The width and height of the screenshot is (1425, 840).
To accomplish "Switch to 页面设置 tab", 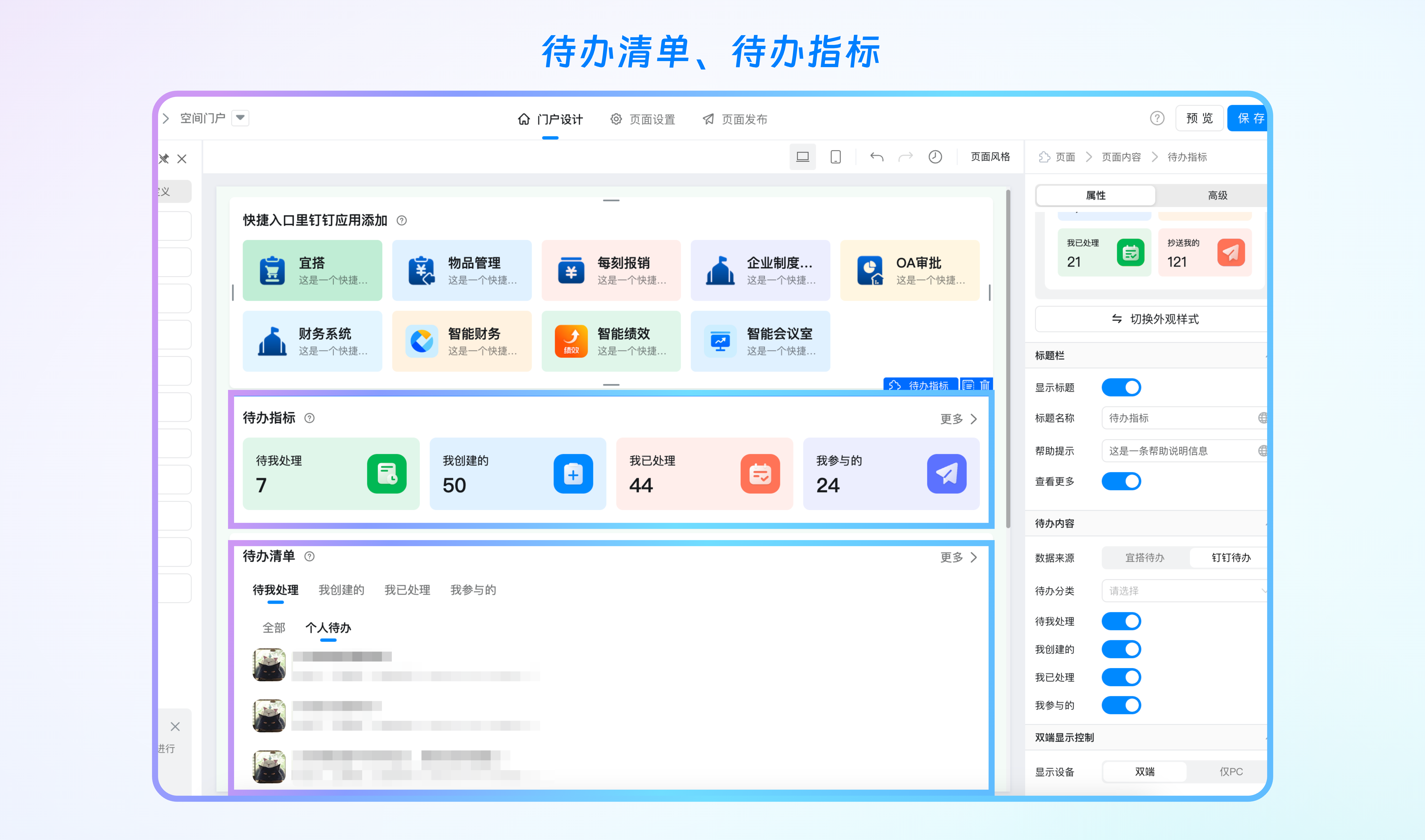I will point(643,119).
